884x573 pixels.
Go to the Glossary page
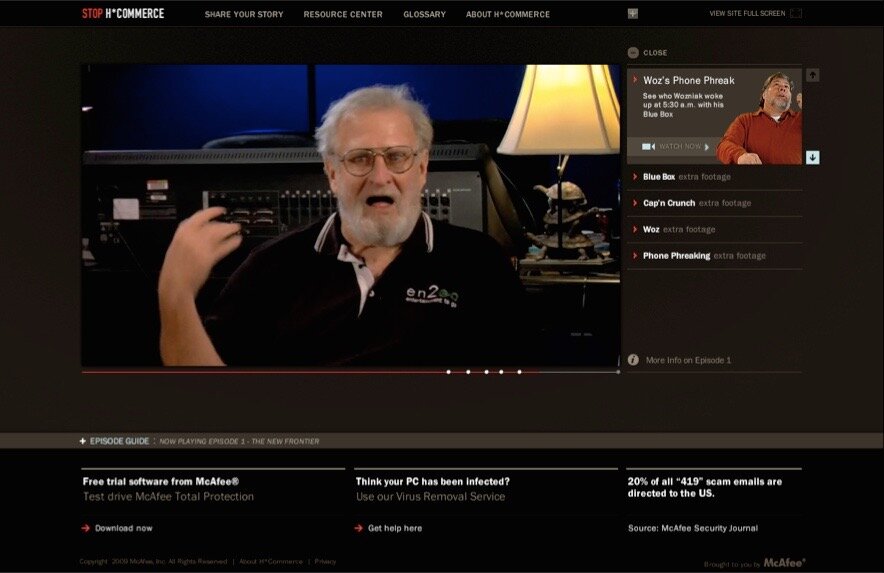point(425,14)
